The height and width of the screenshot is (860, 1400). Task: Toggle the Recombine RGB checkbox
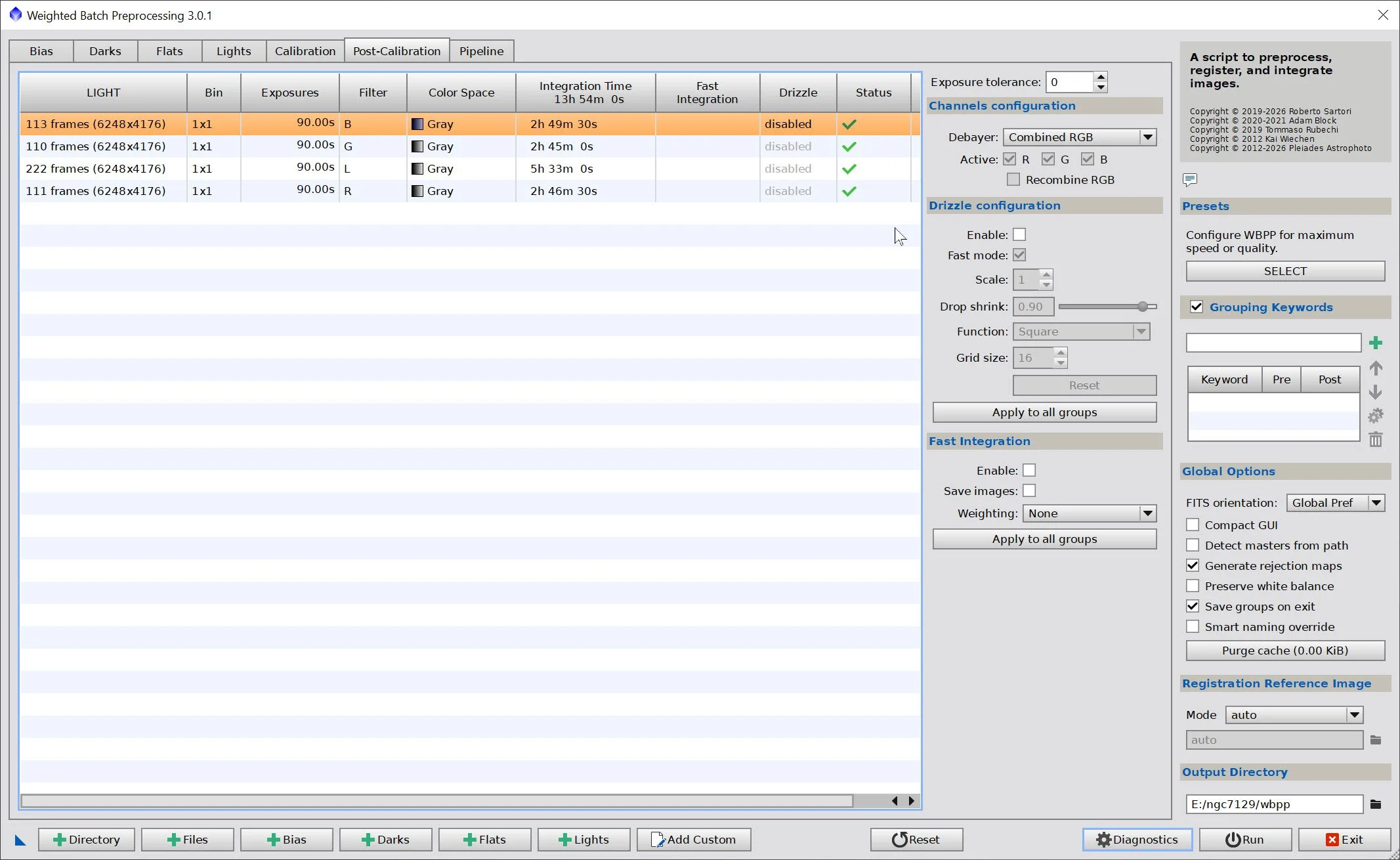pos(1013,179)
